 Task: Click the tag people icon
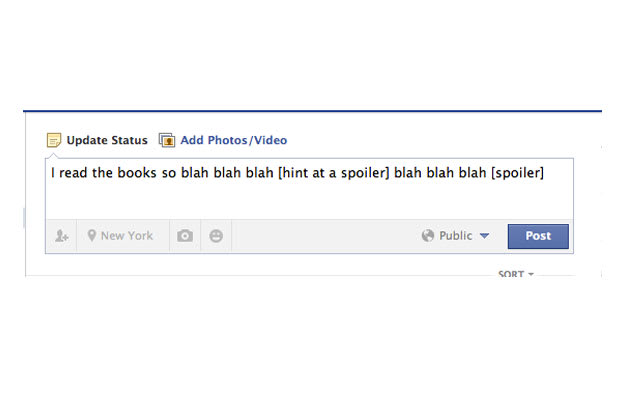(61, 236)
